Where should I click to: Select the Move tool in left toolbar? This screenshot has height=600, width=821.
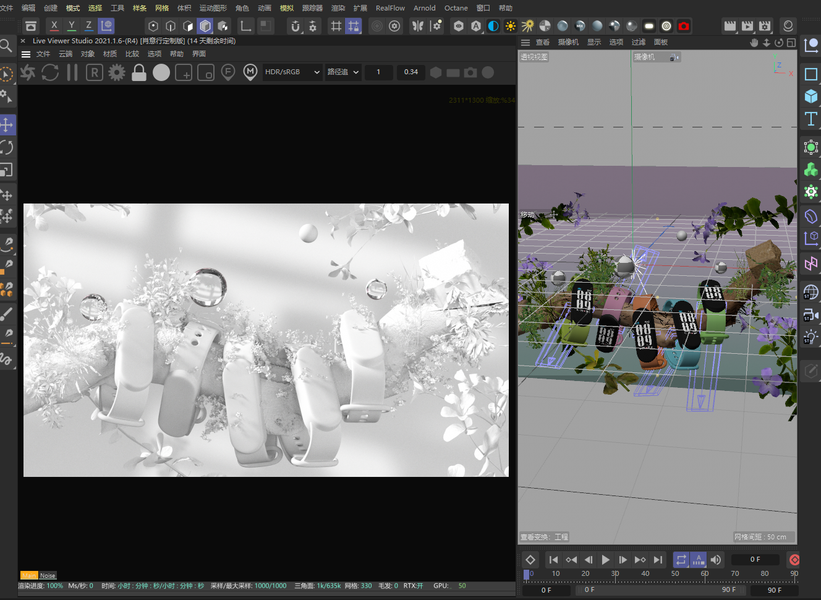[7, 125]
